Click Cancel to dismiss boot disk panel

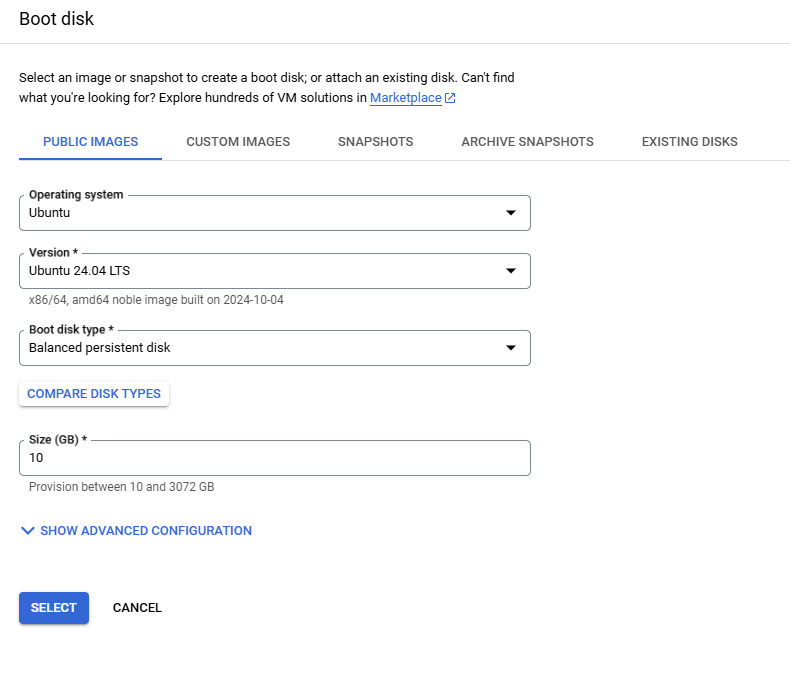pos(137,608)
